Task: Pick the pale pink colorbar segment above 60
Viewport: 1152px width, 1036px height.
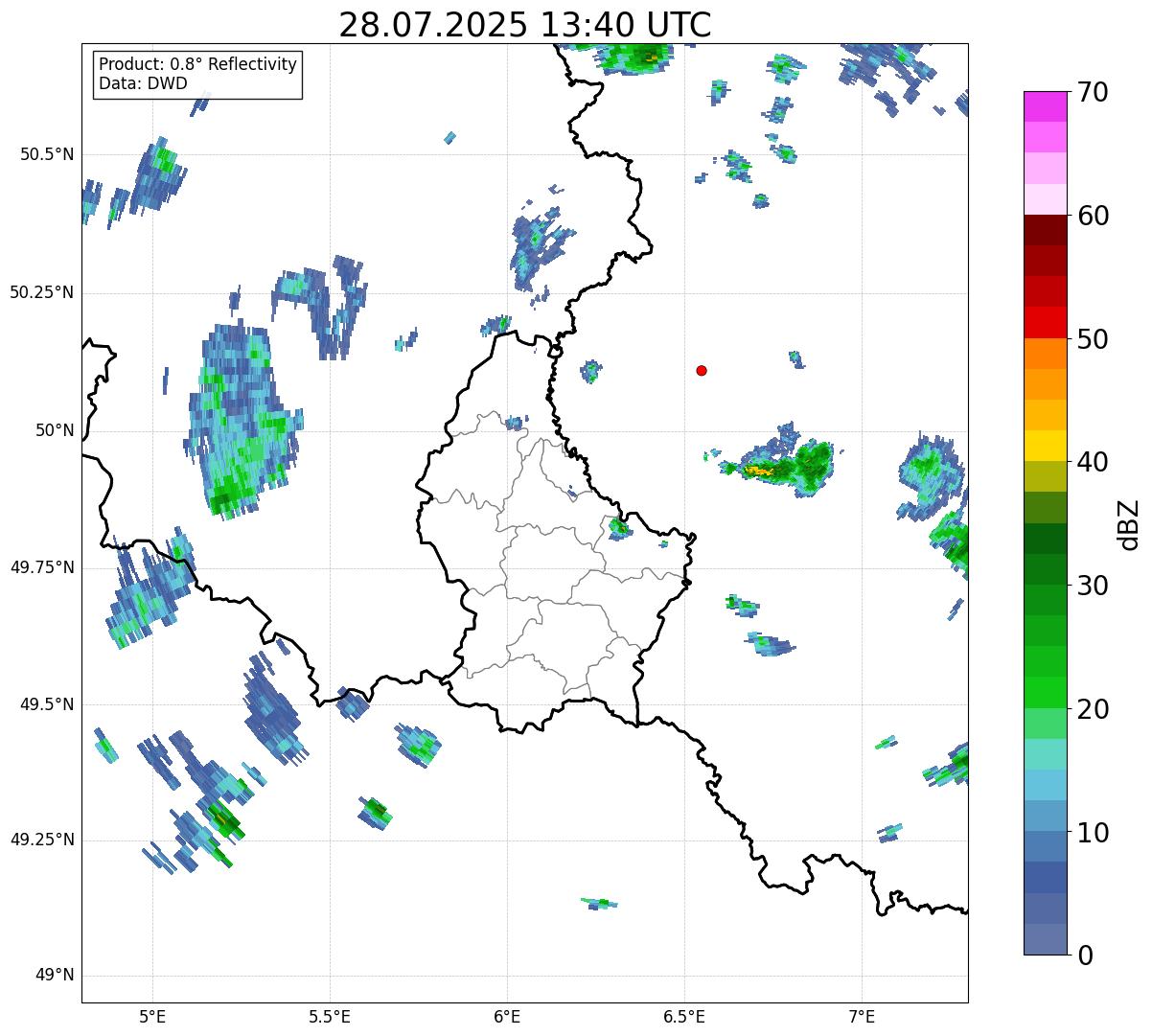Action: [x=1045, y=199]
